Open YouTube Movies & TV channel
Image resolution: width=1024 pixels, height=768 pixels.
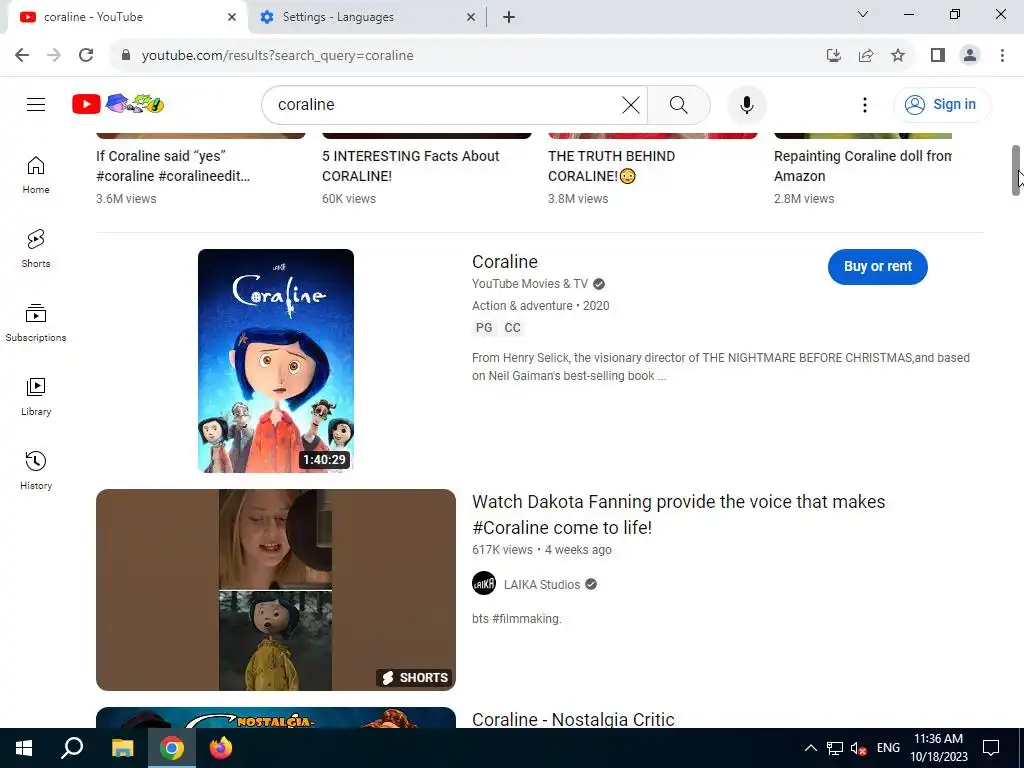point(530,283)
